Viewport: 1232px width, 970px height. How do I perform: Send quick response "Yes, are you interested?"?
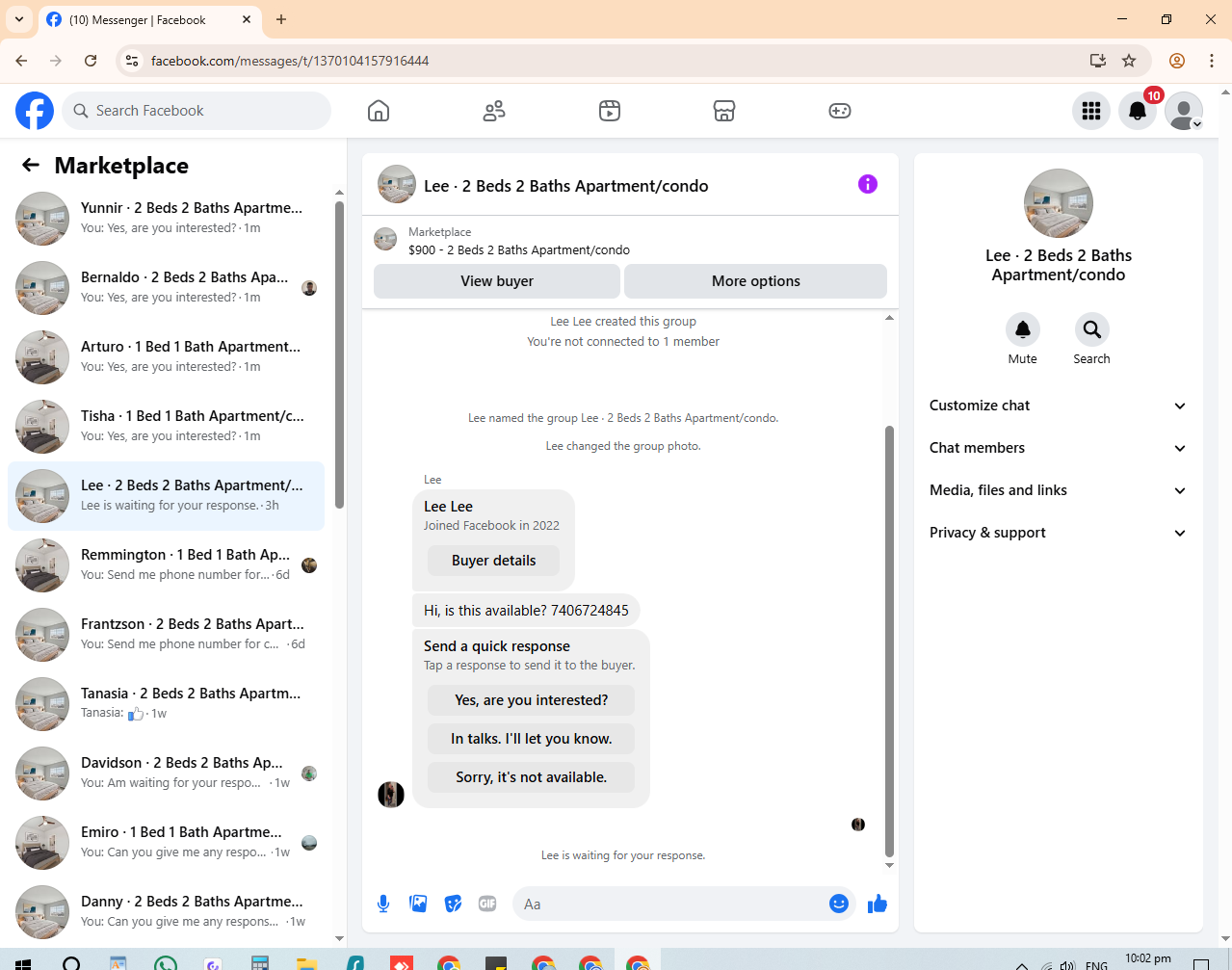tap(532, 700)
